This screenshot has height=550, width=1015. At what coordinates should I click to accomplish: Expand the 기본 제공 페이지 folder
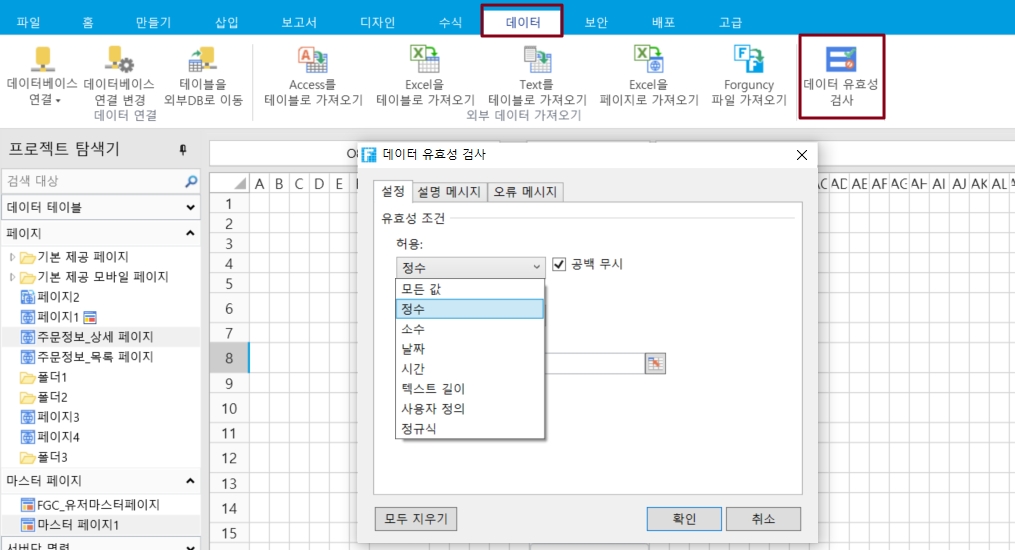(13, 257)
